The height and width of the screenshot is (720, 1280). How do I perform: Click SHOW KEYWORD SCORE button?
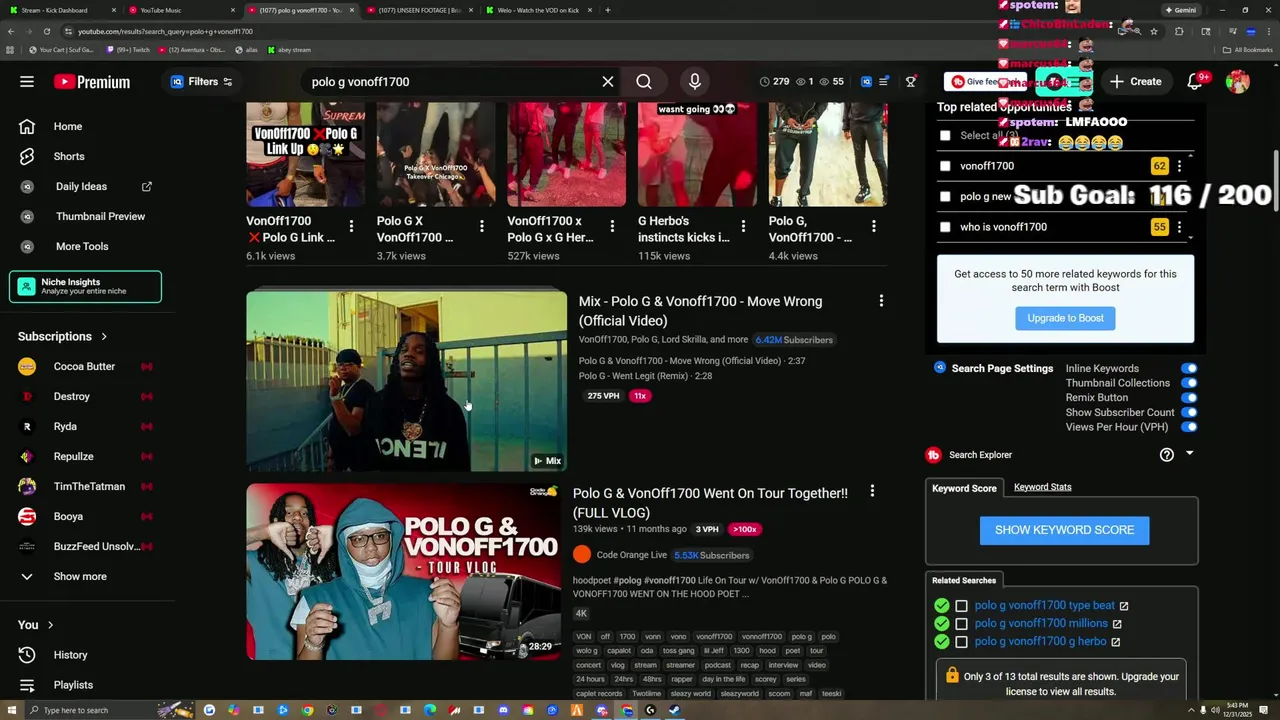1064,530
